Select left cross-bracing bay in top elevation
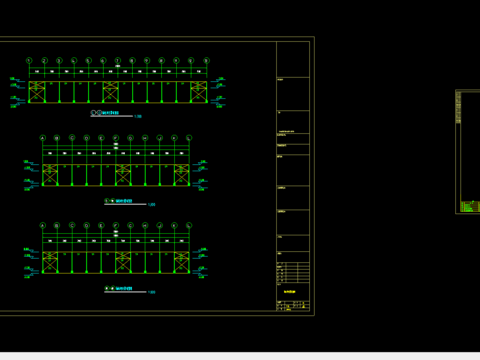480x360 pixels. coord(37,92)
